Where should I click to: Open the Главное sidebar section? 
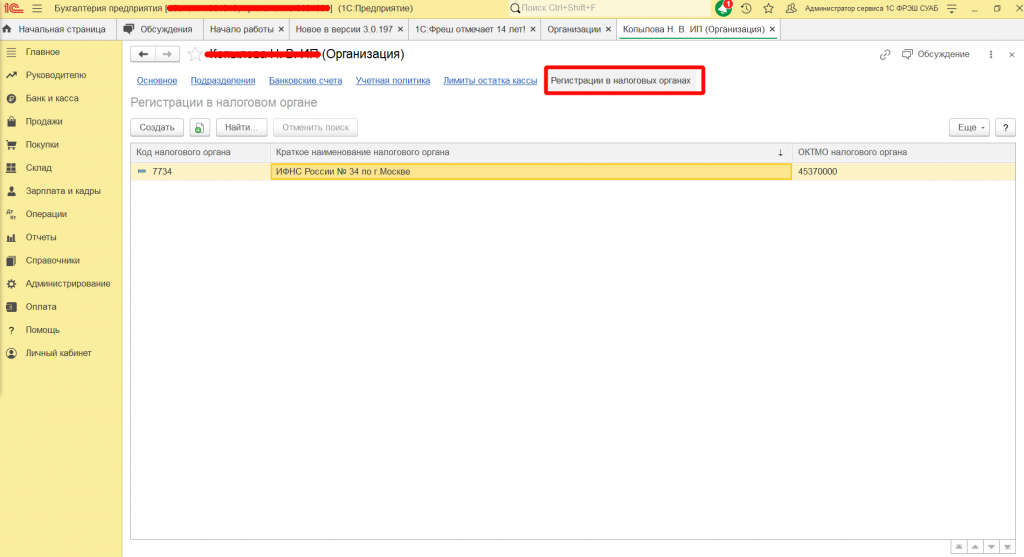pyautogui.click(x=42, y=52)
